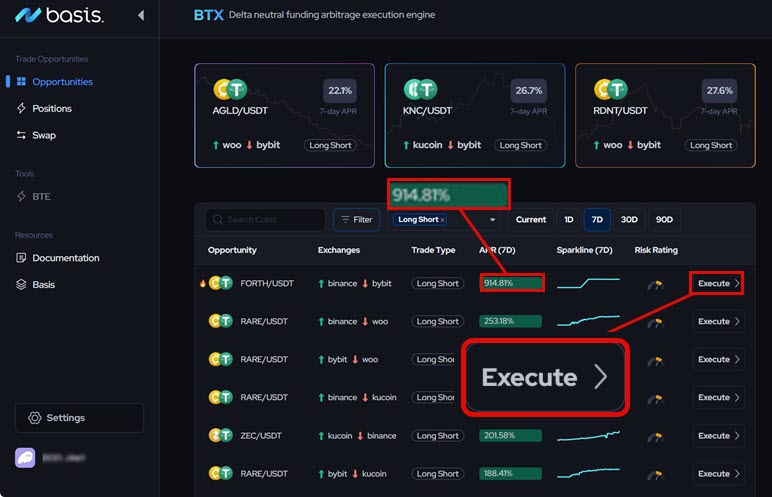This screenshot has height=497, width=772.
Task: Open the BTE tool
Action: click(x=41, y=197)
